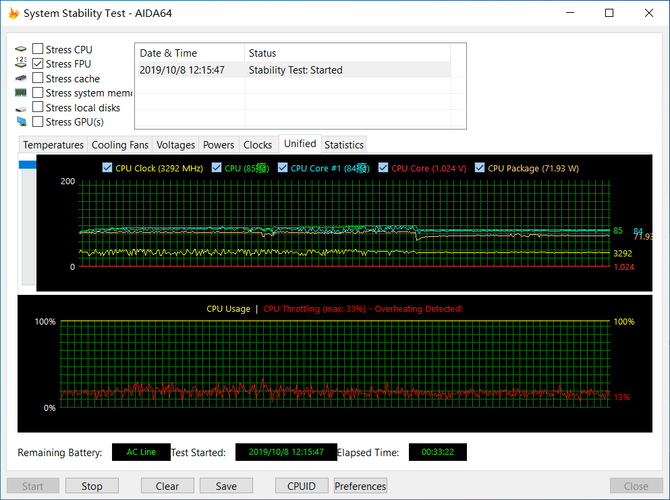Click the AIDA64 flame icon in title bar

click(x=14, y=13)
